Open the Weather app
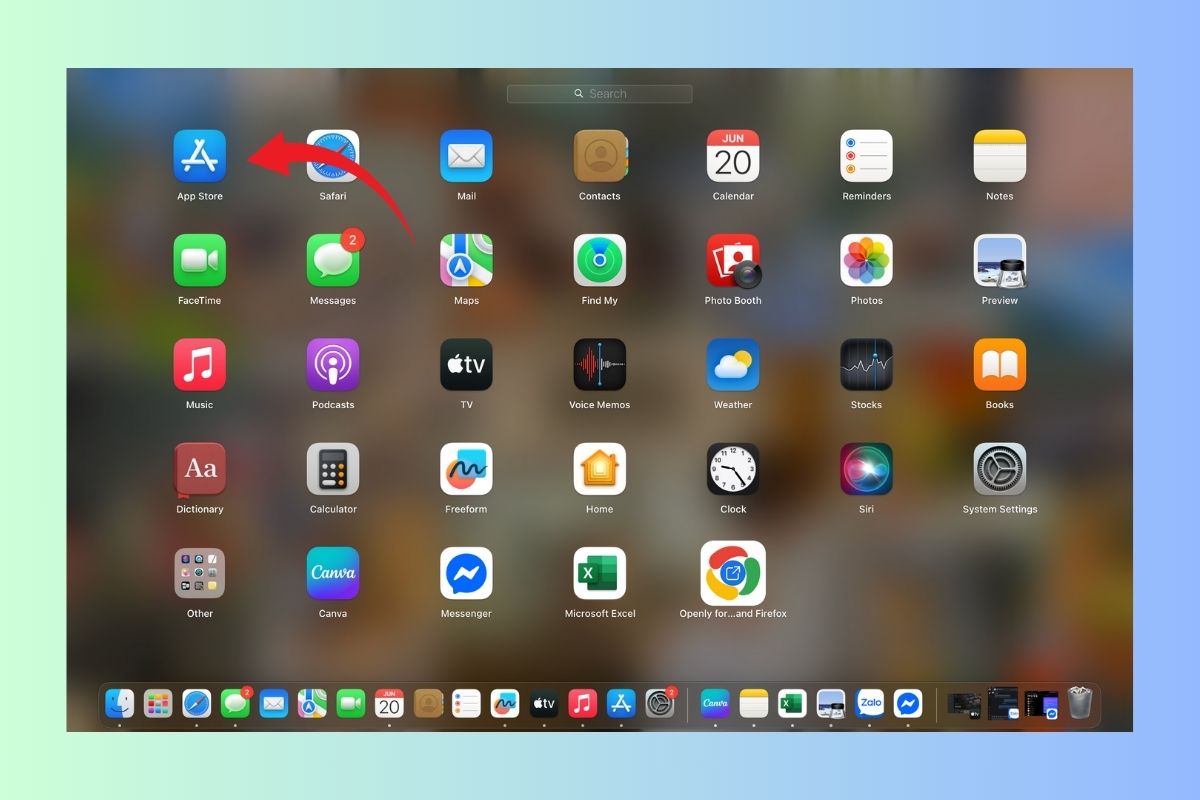This screenshot has width=1200, height=800. point(733,364)
